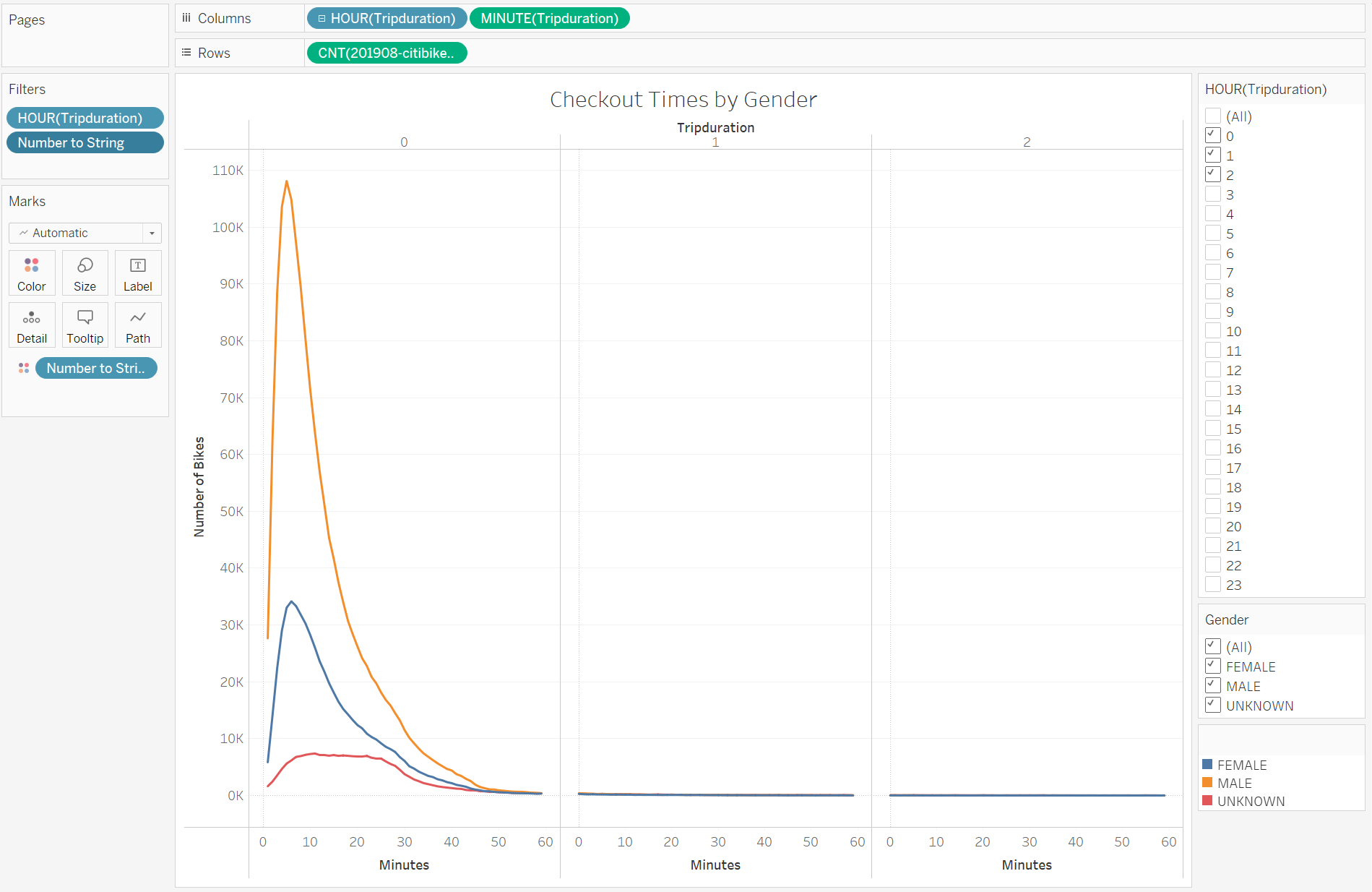Click color dots icon beside Number to Stri..

(24, 368)
